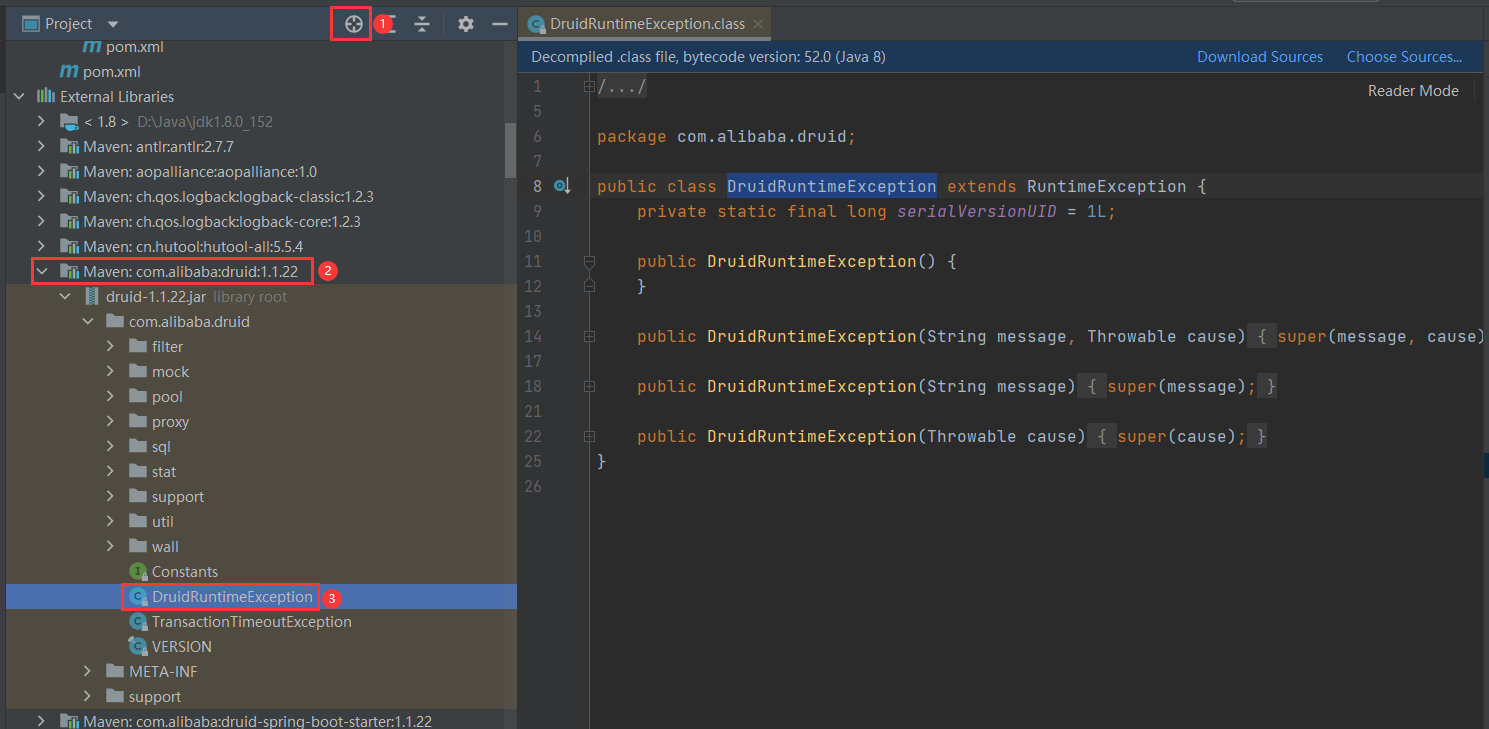Click the Maven hutool-all library icon
1489x729 pixels.
69,247
